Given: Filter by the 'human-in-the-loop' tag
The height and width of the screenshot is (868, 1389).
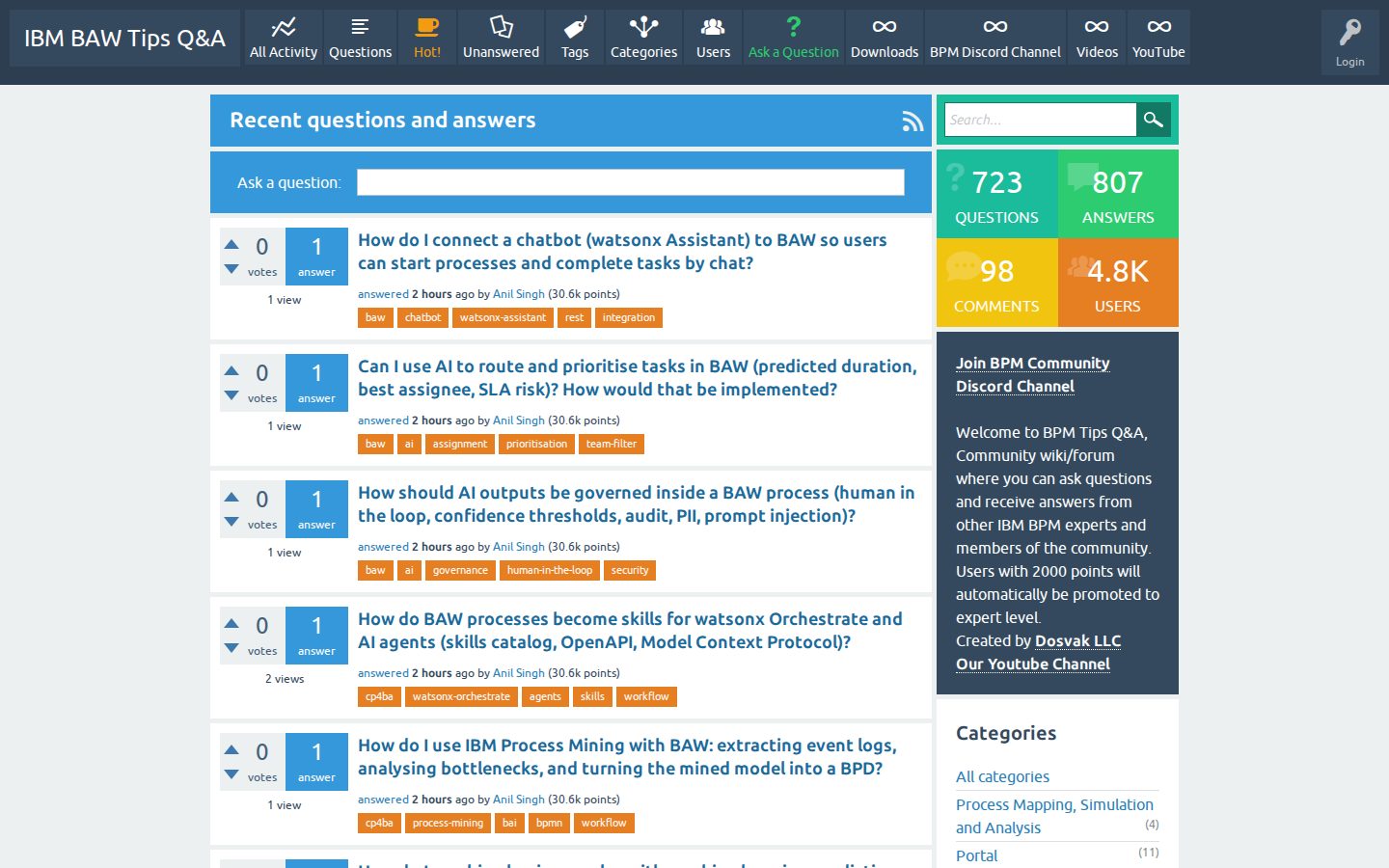Looking at the screenshot, I should point(550,570).
